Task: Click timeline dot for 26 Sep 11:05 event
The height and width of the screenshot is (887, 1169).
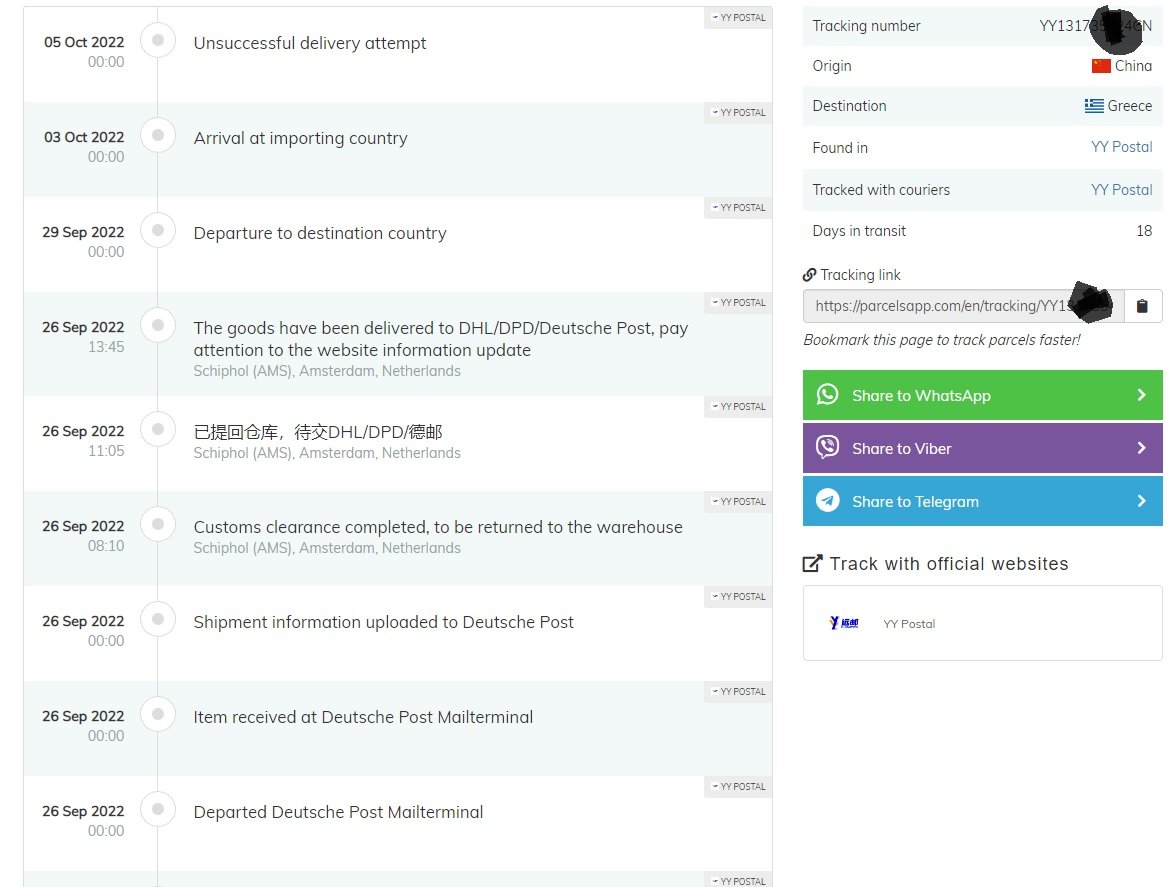Action: click(158, 429)
